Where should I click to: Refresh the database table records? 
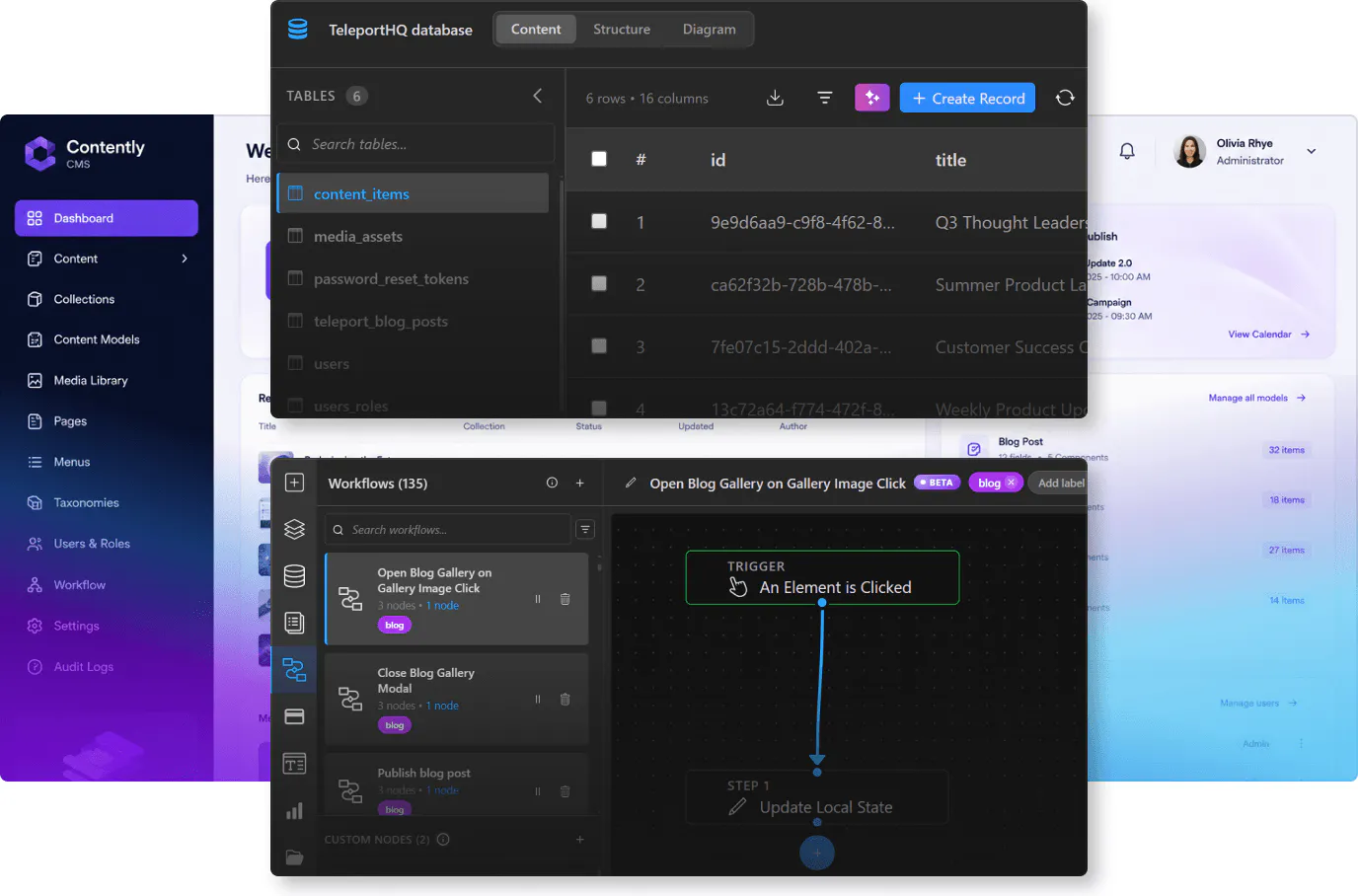coord(1065,98)
